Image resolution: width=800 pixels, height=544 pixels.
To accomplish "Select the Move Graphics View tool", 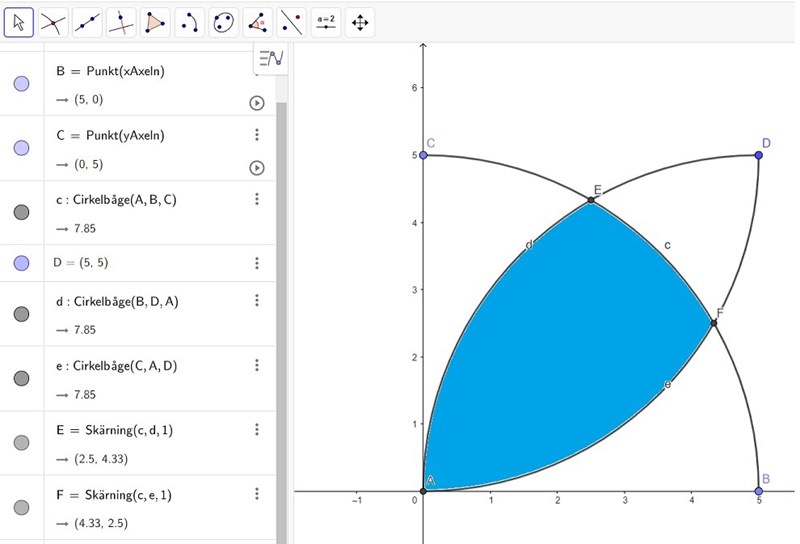I will coord(360,21).
